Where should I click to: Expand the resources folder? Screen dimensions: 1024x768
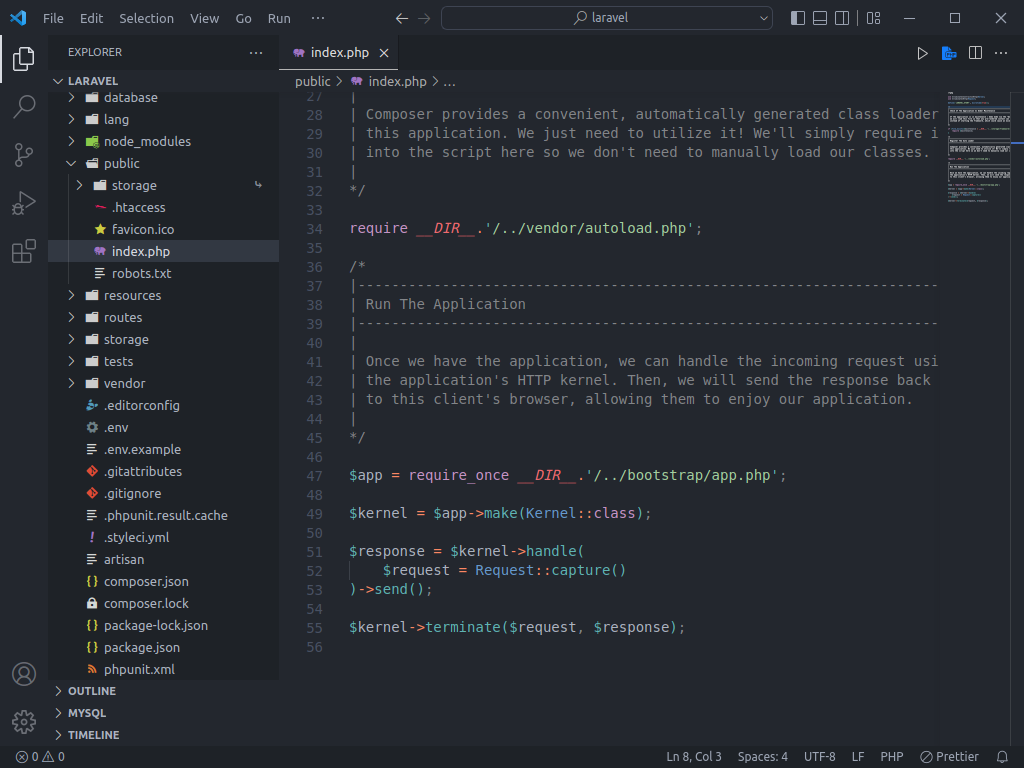click(72, 295)
